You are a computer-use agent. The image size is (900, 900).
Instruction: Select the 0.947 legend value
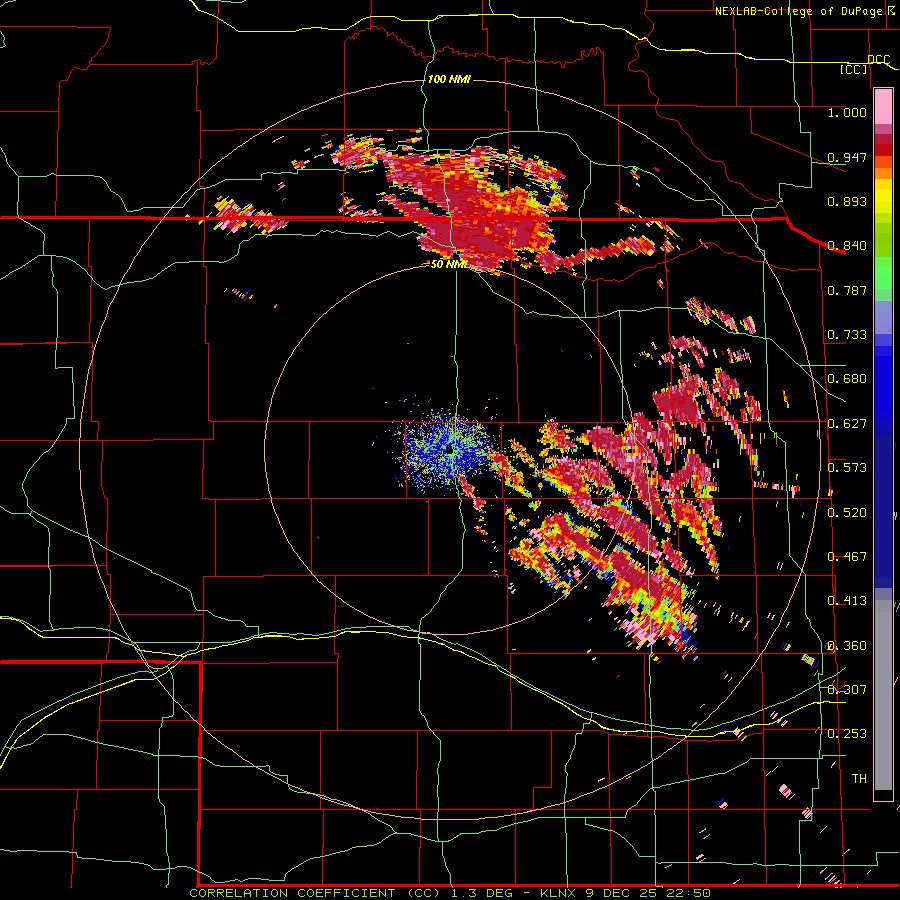coord(847,157)
